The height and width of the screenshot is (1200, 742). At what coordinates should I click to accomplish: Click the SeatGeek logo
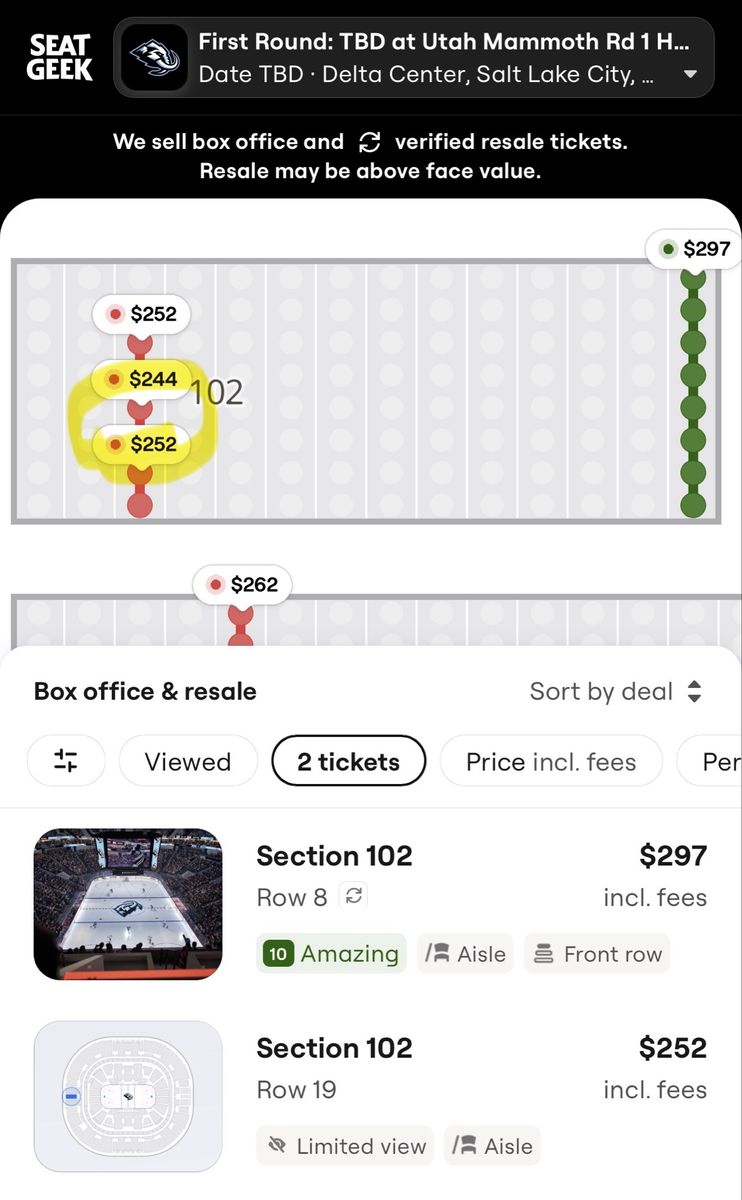[x=60, y=58]
